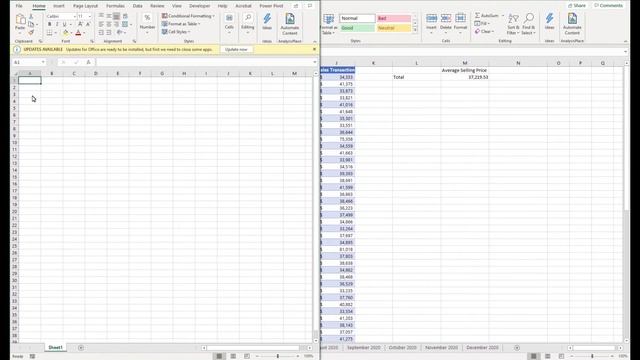Click the Format Painter brush in left window
Screen dimensions: 640x360
(x=31, y=32)
